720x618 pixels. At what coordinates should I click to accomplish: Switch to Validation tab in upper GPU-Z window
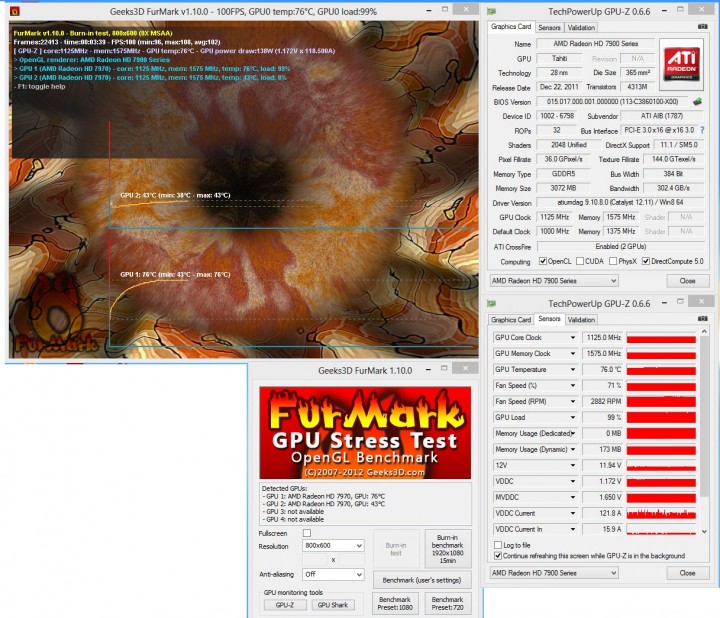coord(581,28)
